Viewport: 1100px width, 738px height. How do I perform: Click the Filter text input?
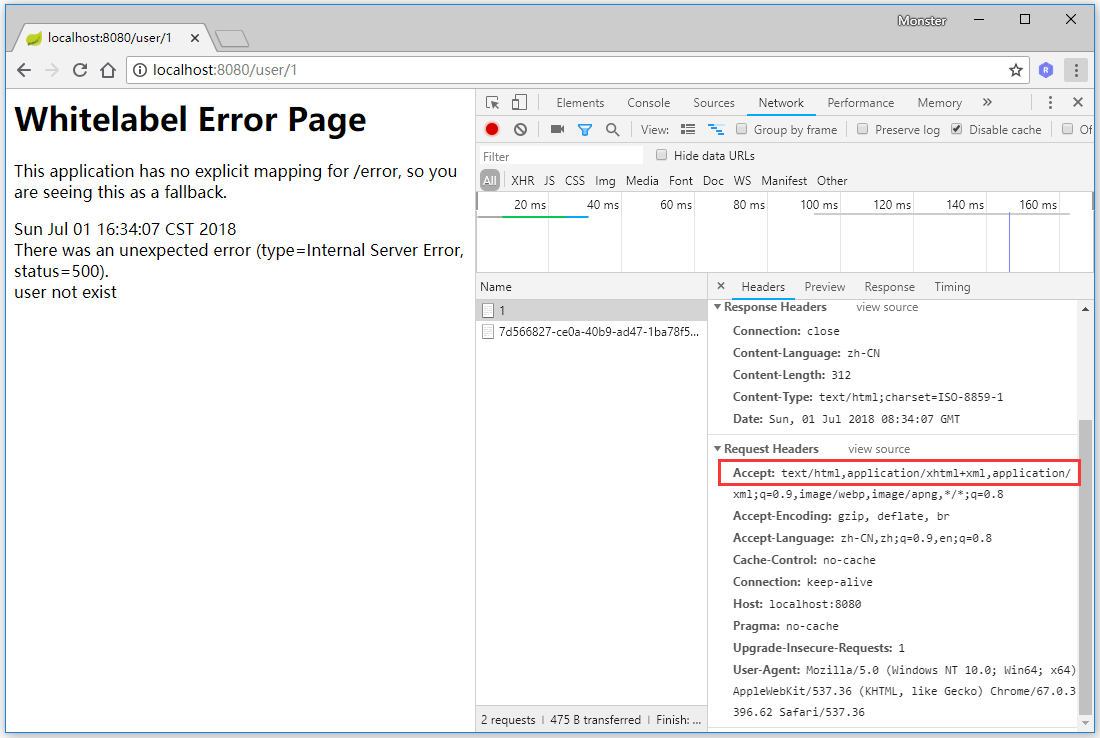[561, 156]
